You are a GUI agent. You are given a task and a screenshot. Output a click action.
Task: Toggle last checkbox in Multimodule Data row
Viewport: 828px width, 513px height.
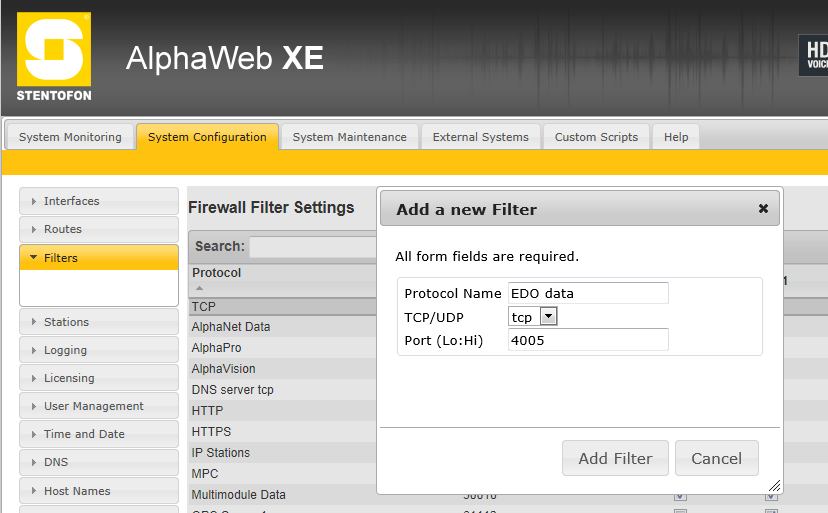pyautogui.click(x=771, y=496)
